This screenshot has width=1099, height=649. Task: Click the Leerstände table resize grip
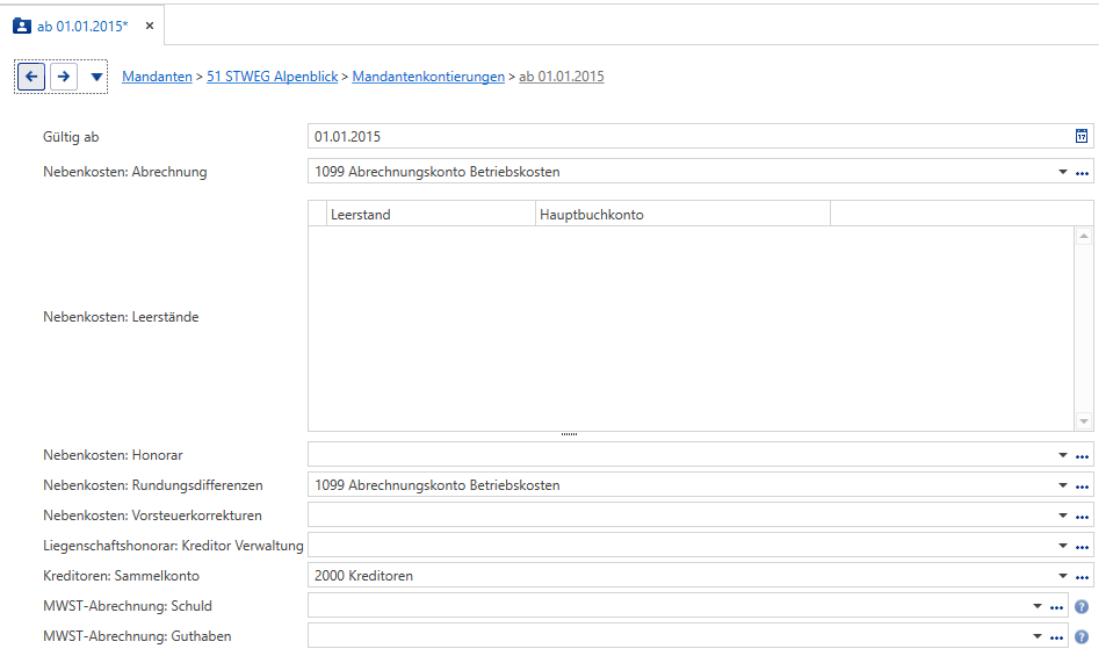coord(569,435)
